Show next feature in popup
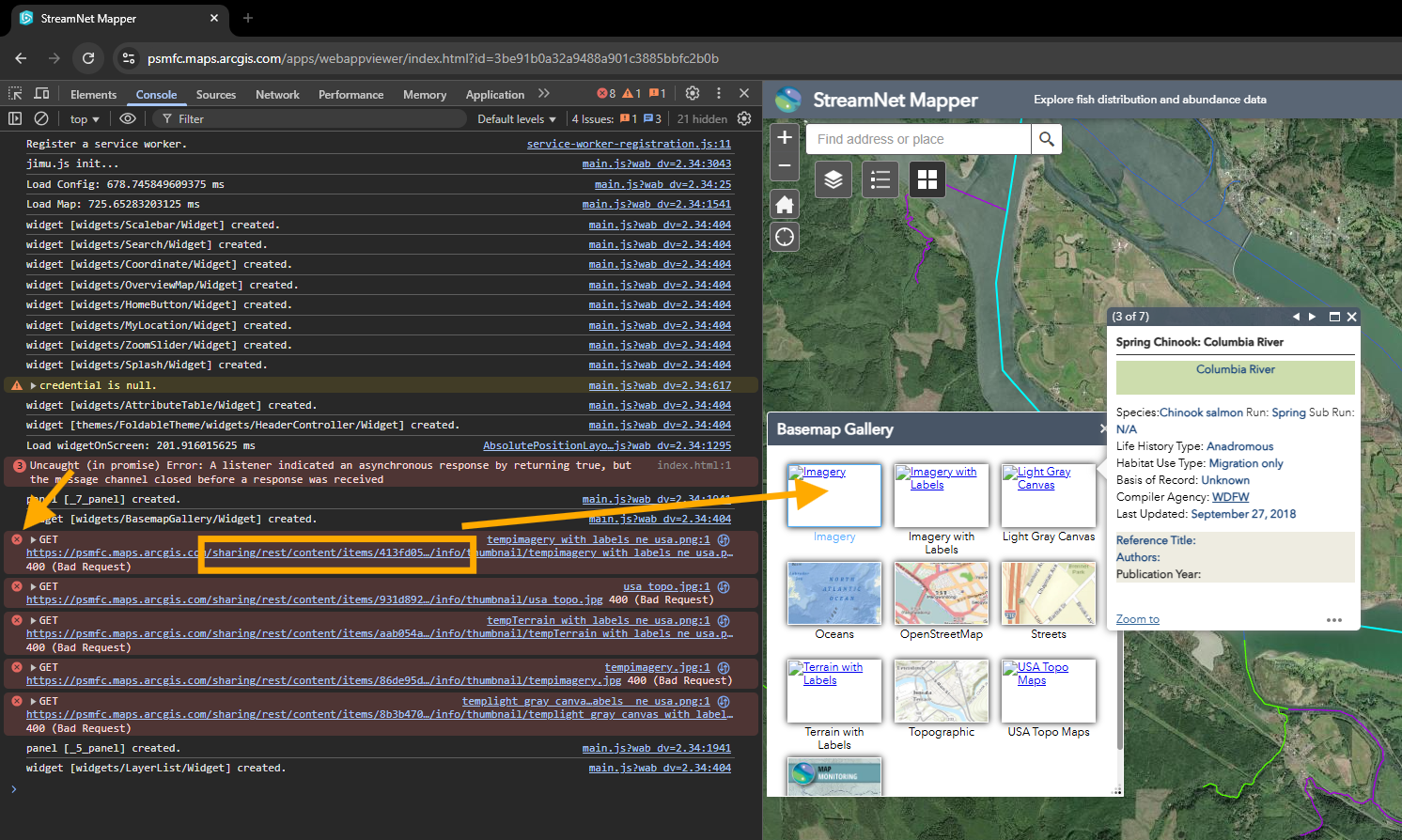This screenshot has width=1402, height=840. click(x=1313, y=317)
